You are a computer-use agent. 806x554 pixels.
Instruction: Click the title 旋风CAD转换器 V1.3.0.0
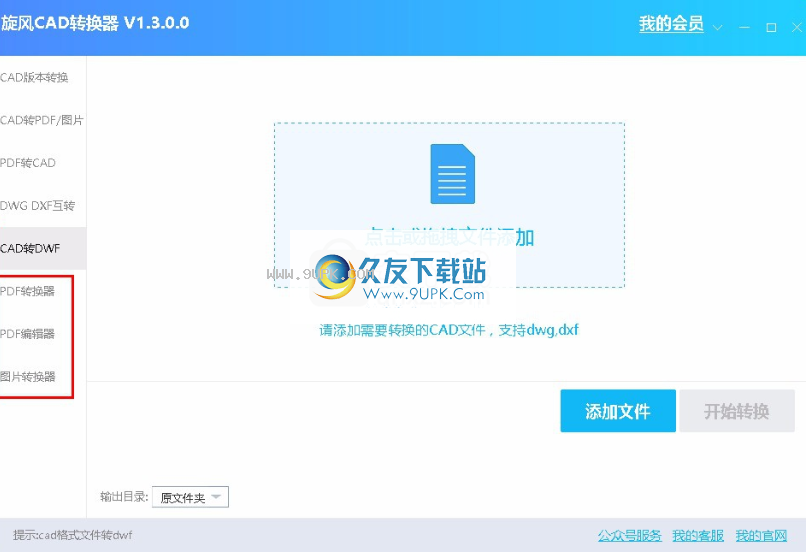click(x=95, y=23)
